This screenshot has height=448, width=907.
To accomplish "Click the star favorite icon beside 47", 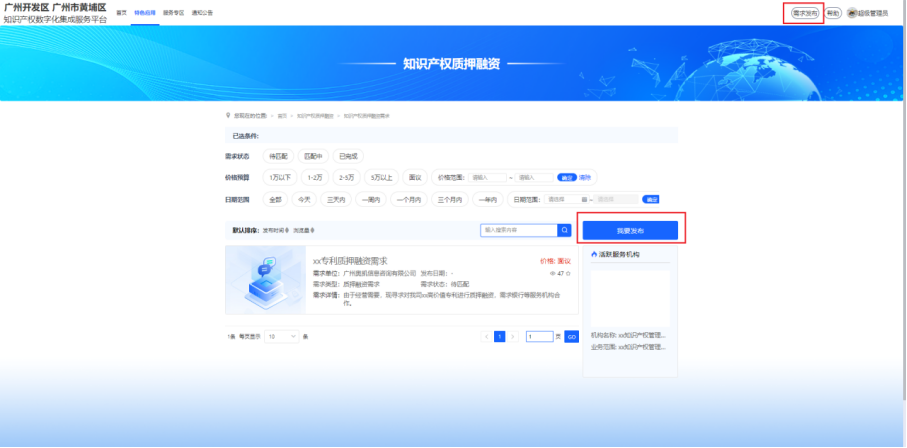I will pos(568,273).
